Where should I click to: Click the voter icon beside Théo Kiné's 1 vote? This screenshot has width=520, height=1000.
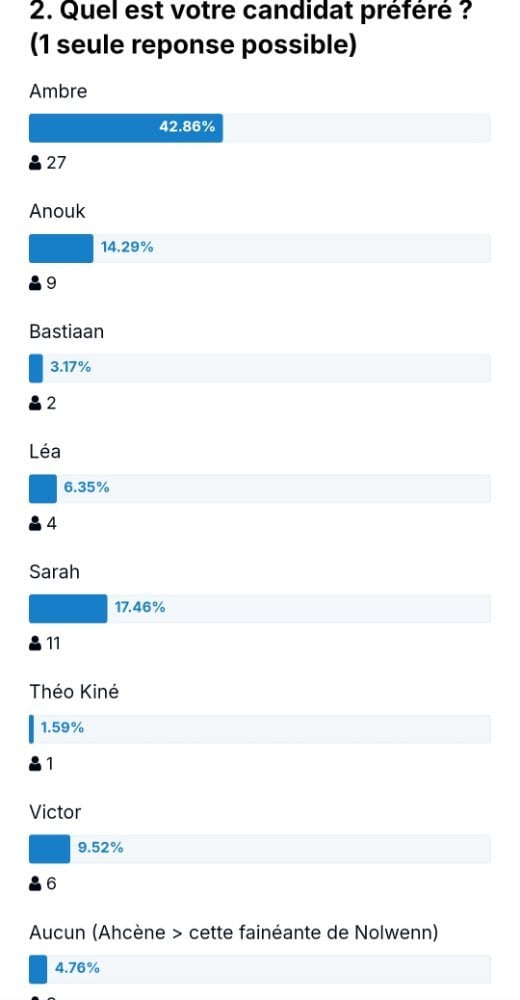point(35,763)
